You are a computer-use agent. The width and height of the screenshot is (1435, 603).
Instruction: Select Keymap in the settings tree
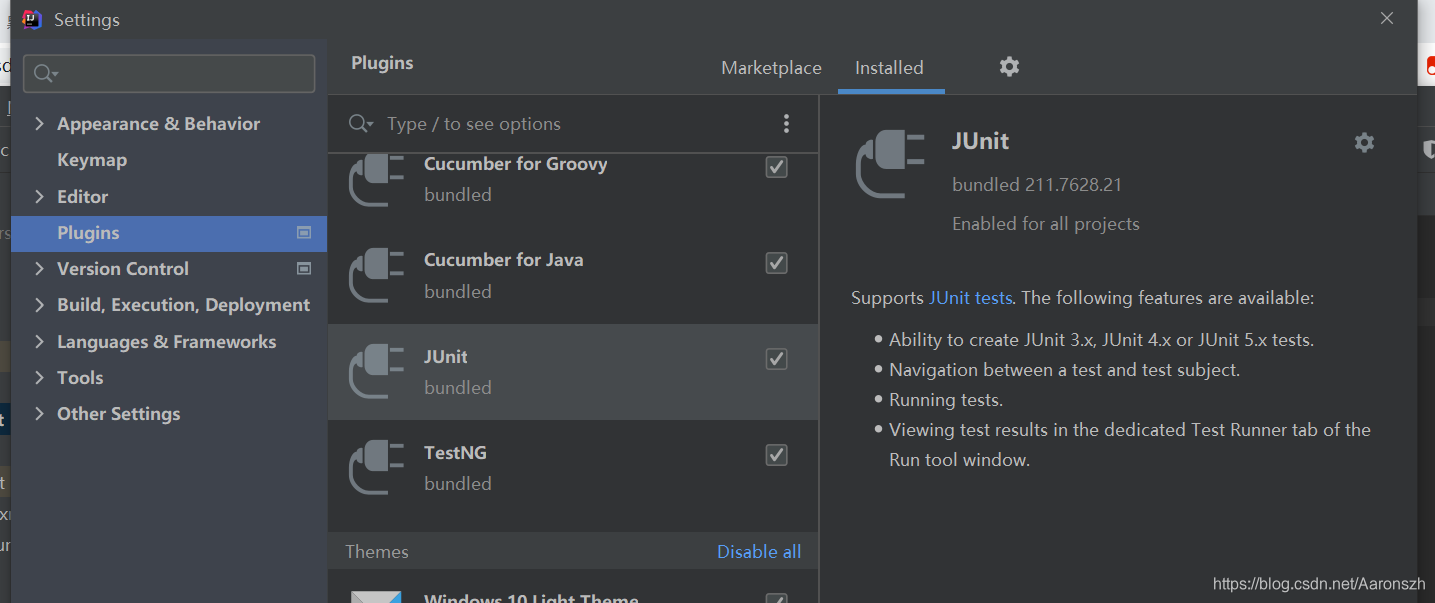[x=92, y=160]
